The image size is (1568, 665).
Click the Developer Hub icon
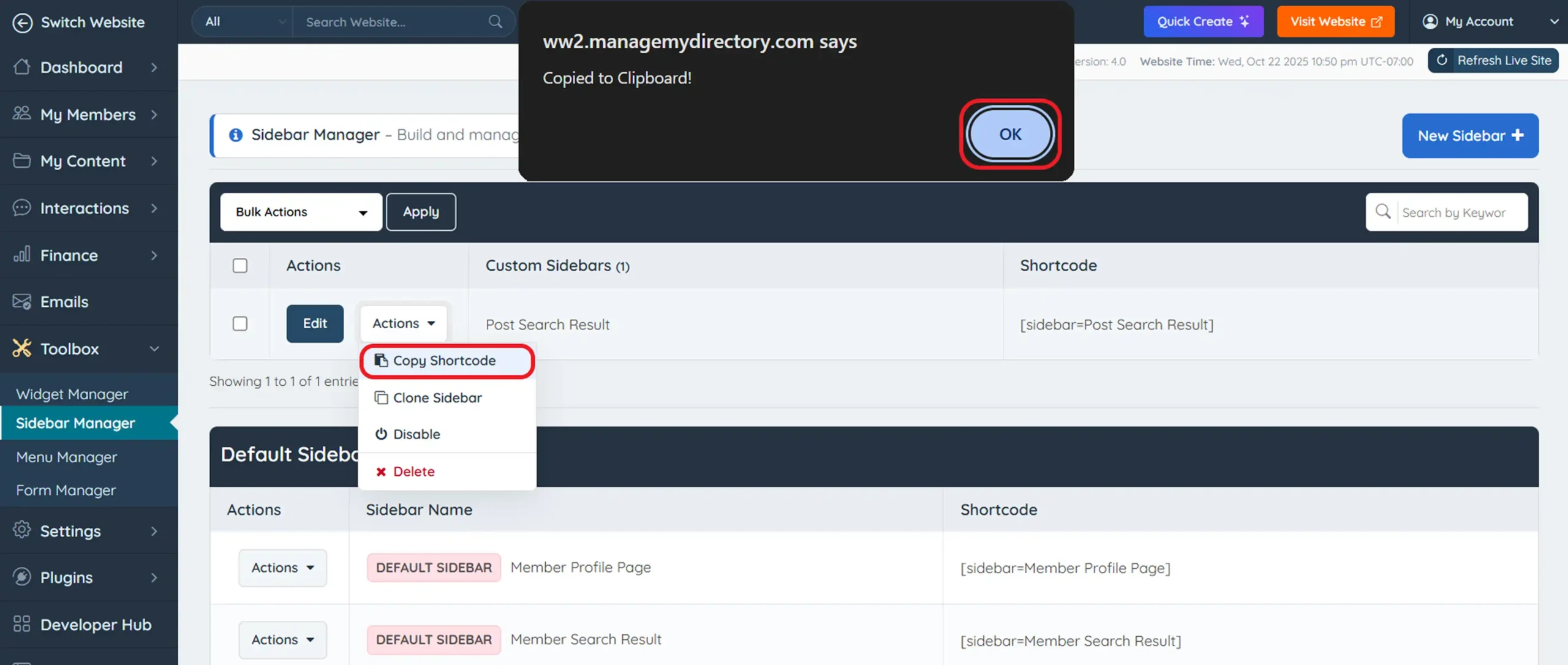(22, 625)
